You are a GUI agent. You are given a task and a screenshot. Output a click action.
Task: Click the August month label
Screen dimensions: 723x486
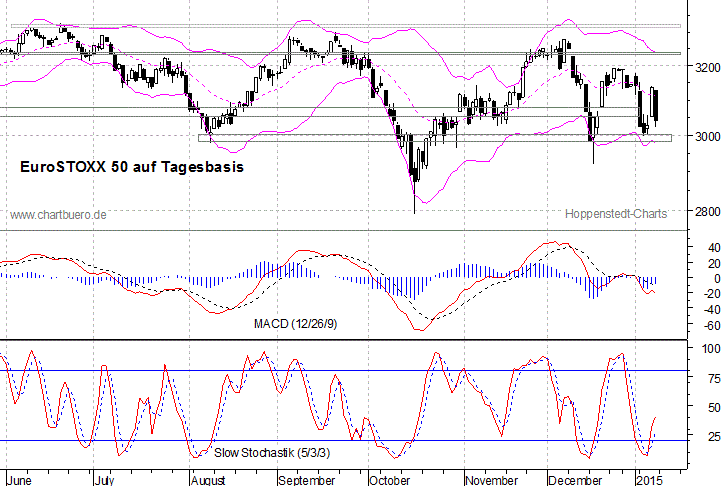pyautogui.click(x=208, y=480)
